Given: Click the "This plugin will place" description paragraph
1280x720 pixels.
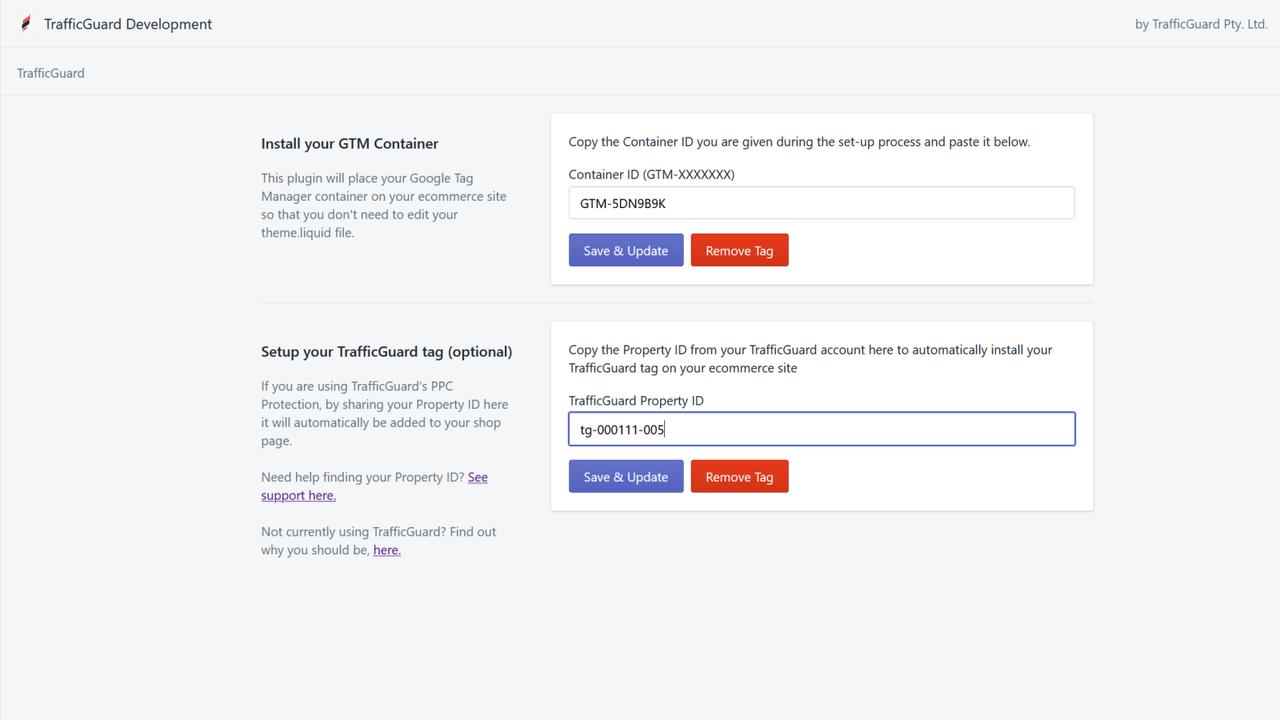Looking at the screenshot, I should [x=384, y=205].
